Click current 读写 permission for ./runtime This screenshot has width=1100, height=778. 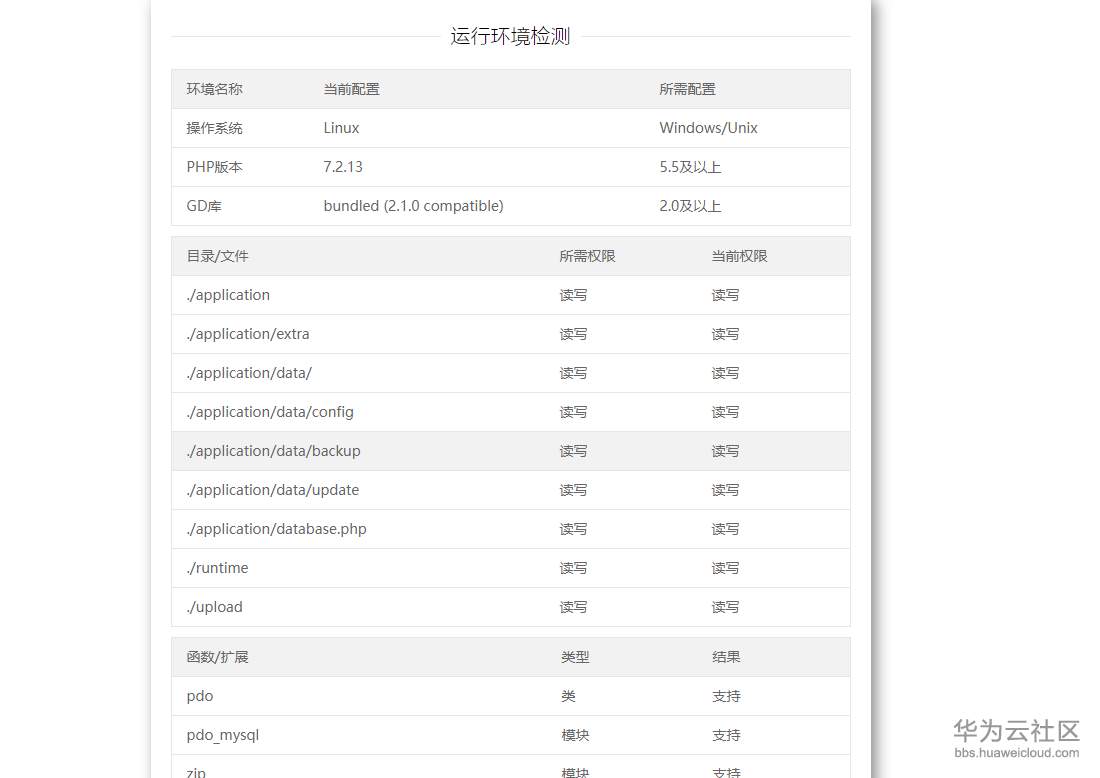click(725, 568)
